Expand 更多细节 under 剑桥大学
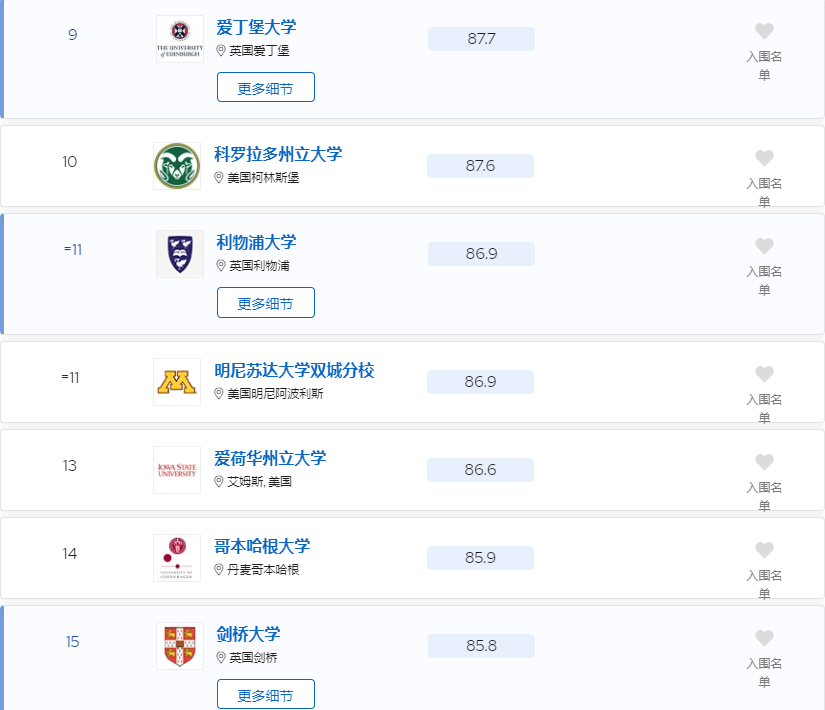This screenshot has width=825, height=710. point(266,694)
